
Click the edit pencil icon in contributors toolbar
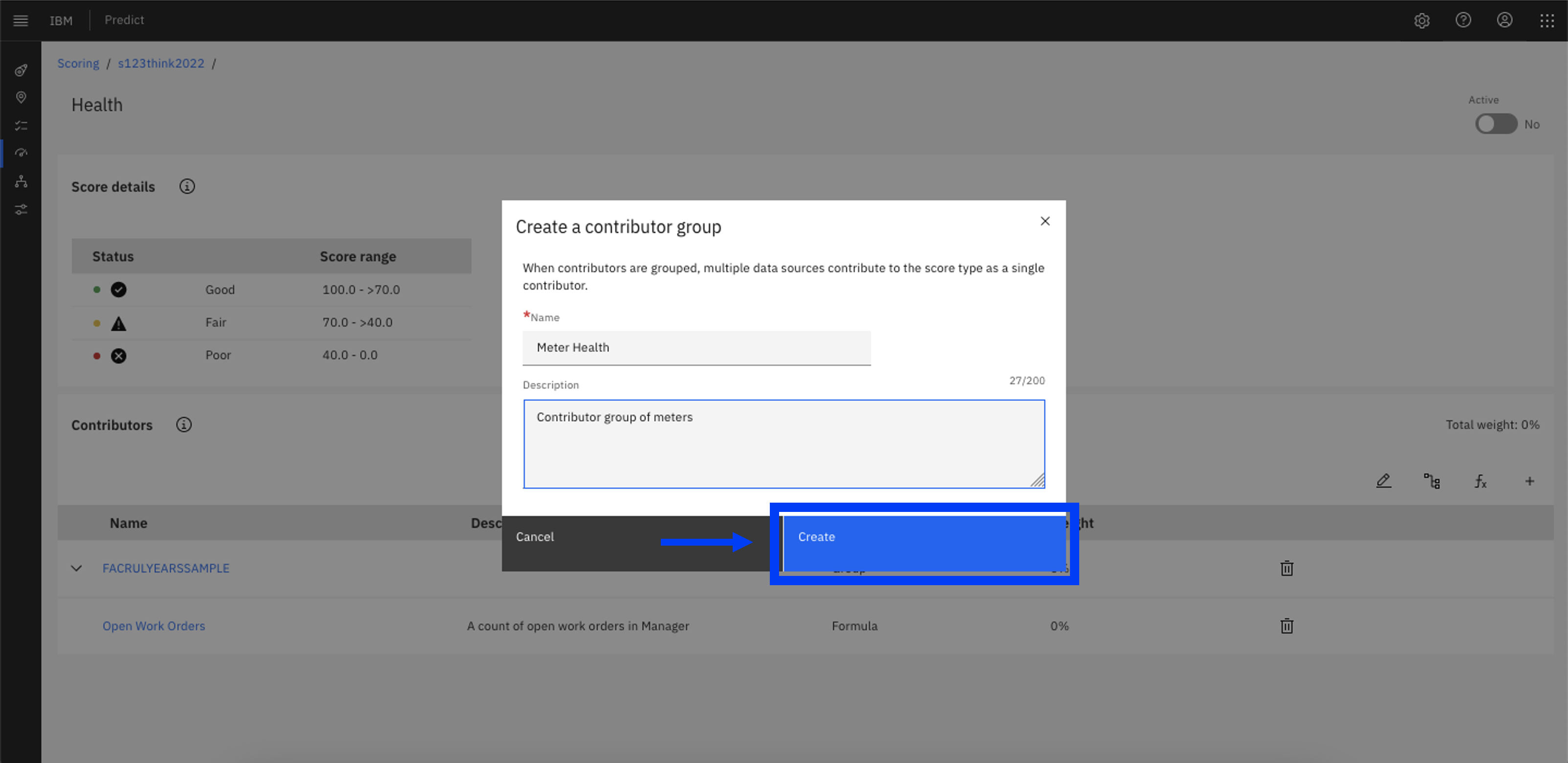tap(1384, 481)
